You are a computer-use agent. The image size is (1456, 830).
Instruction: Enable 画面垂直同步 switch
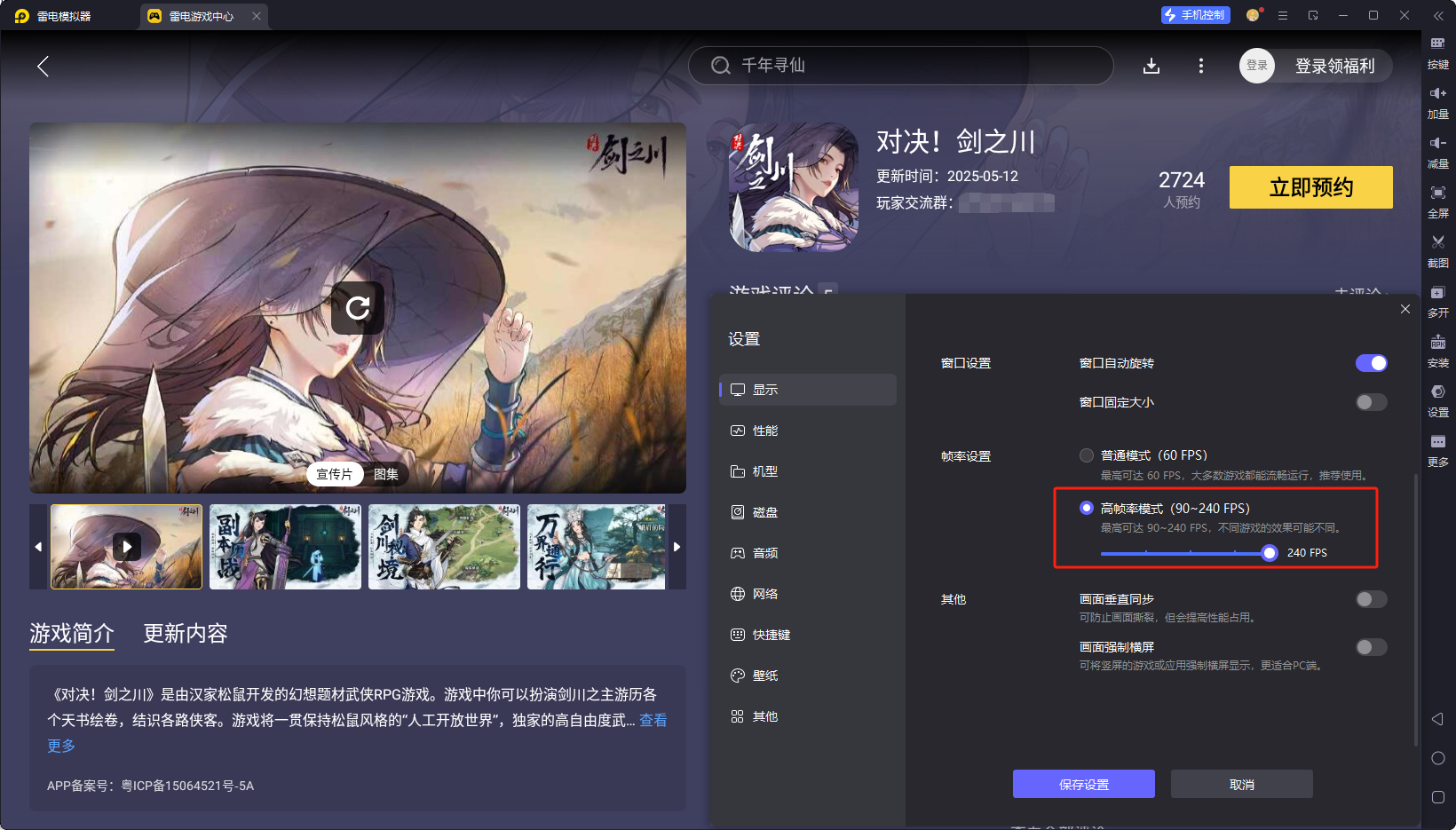[1371, 599]
